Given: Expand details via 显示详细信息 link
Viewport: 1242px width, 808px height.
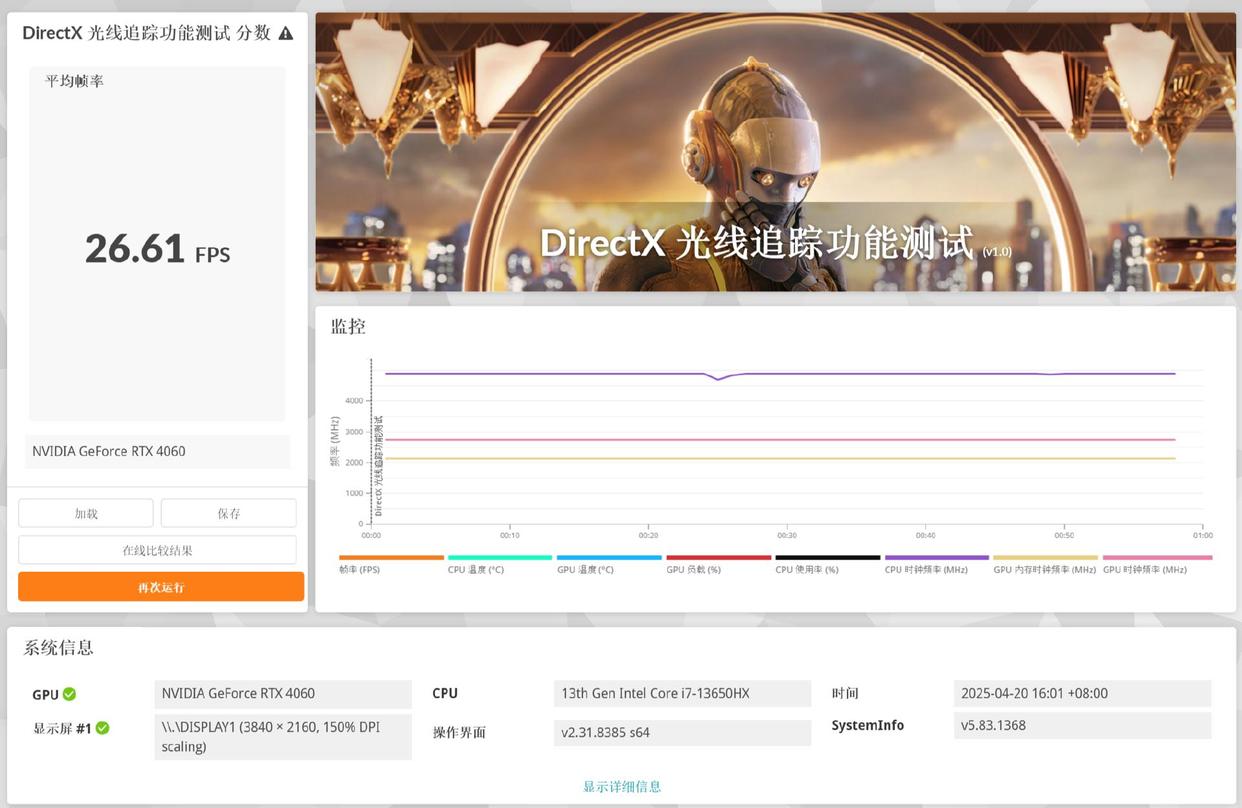Looking at the screenshot, I should [622, 786].
